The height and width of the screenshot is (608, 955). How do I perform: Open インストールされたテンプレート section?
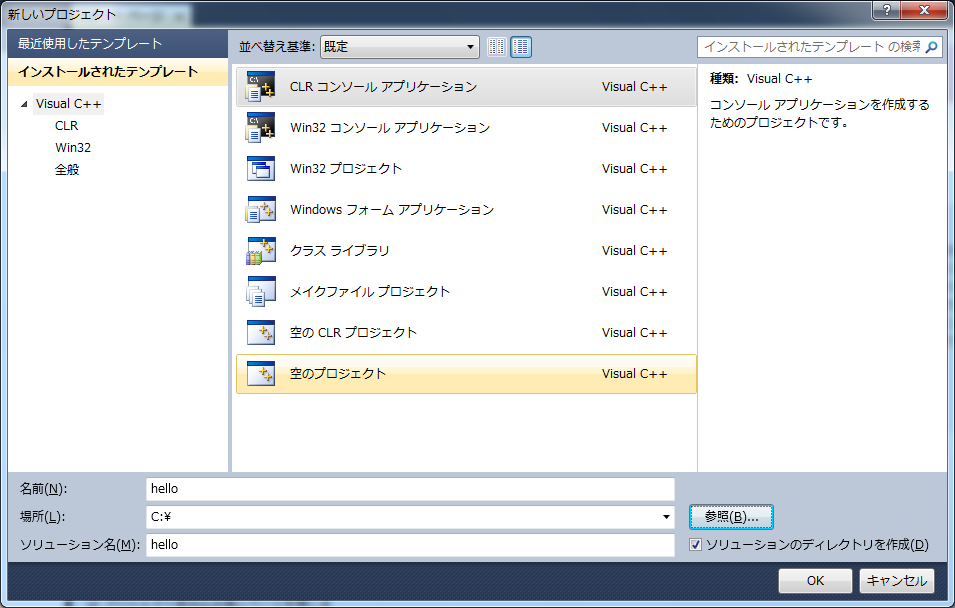point(118,72)
